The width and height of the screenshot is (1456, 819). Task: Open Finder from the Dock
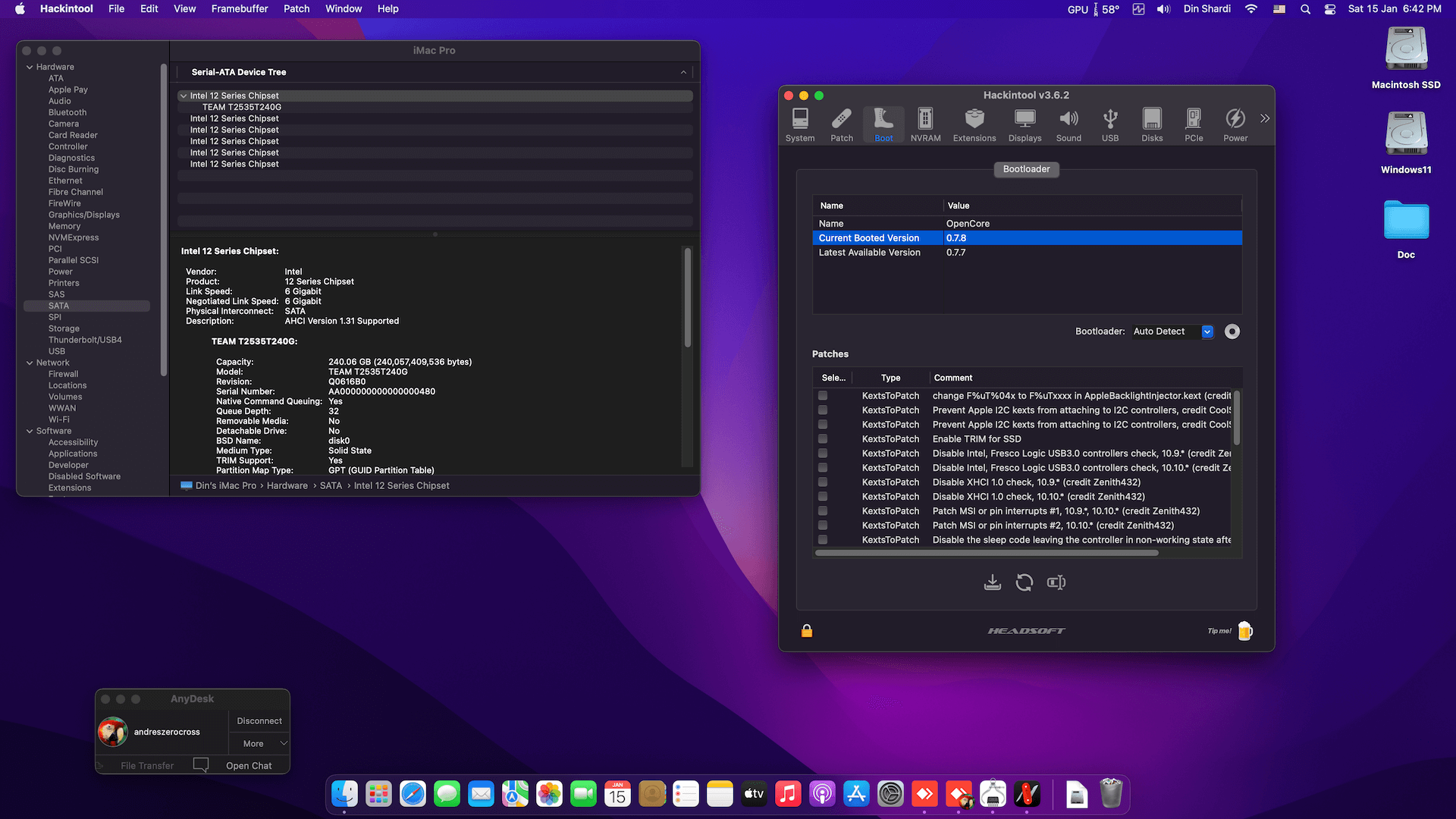[345, 794]
